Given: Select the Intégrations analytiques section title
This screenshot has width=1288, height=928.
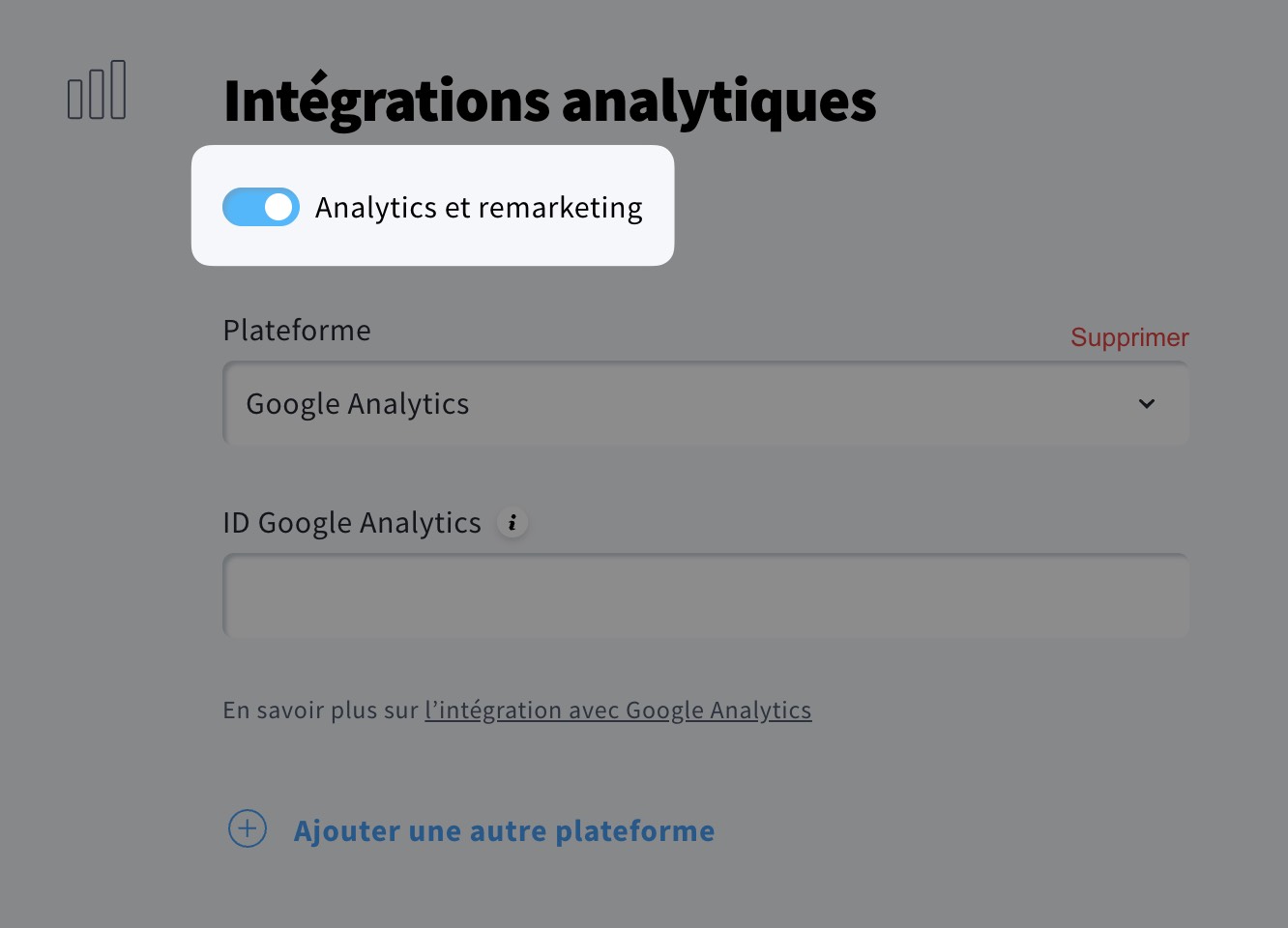Looking at the screenshot, I should [550, 100].
